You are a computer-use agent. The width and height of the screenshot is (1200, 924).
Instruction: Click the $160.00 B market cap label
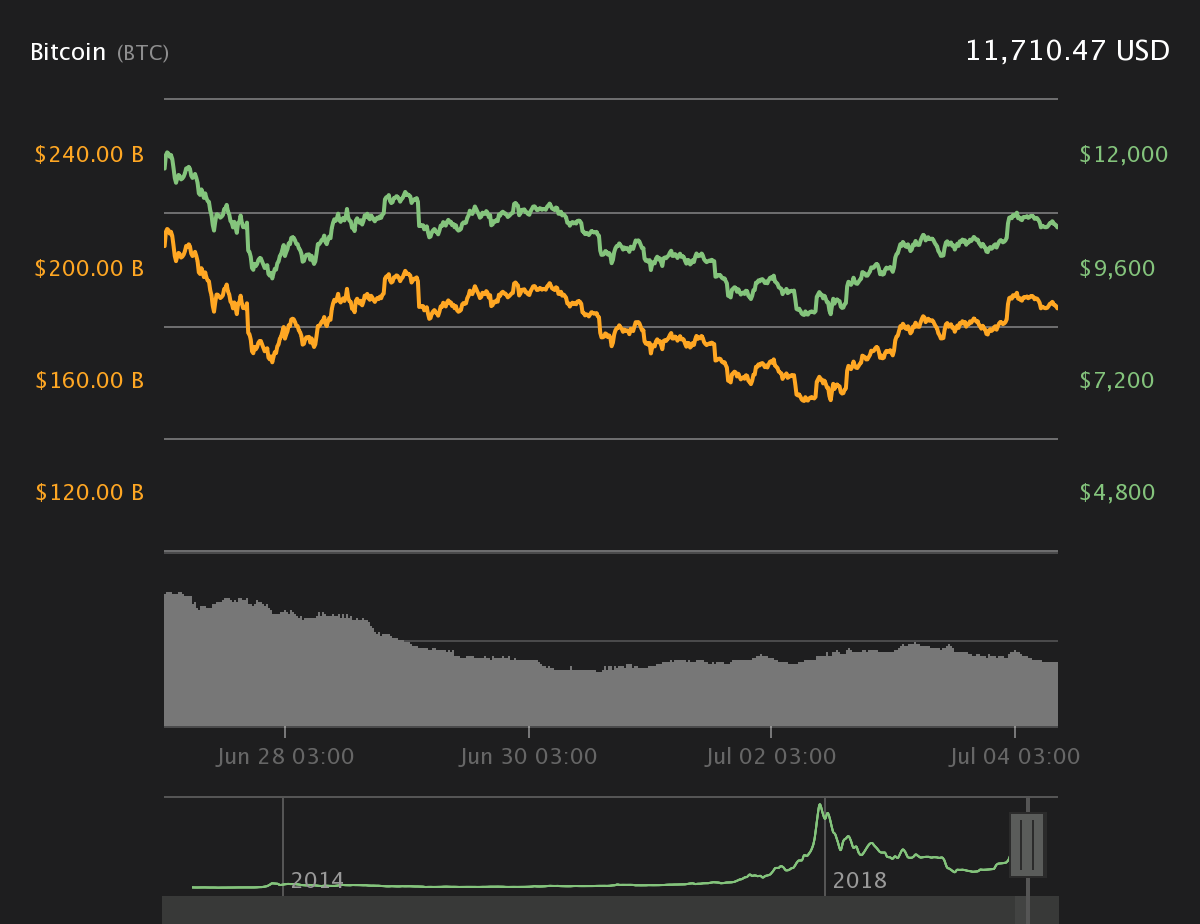pyautogui.click(x=89, y=380)
